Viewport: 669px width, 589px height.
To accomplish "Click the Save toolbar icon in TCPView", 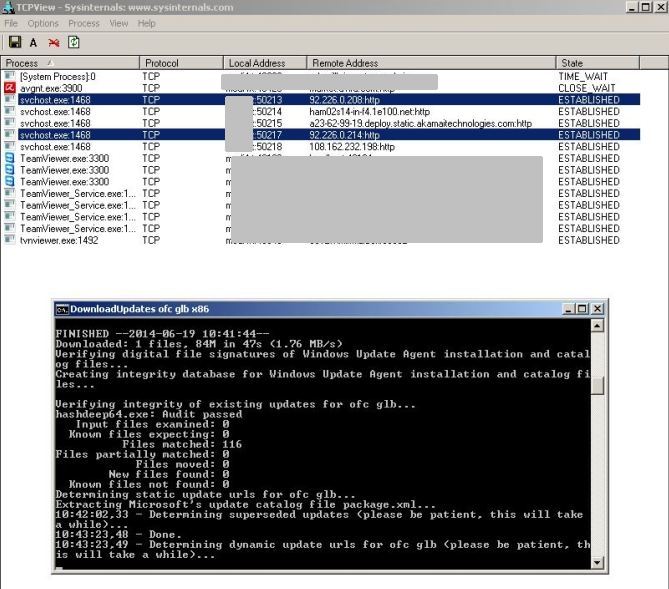I will coord(15,42).
